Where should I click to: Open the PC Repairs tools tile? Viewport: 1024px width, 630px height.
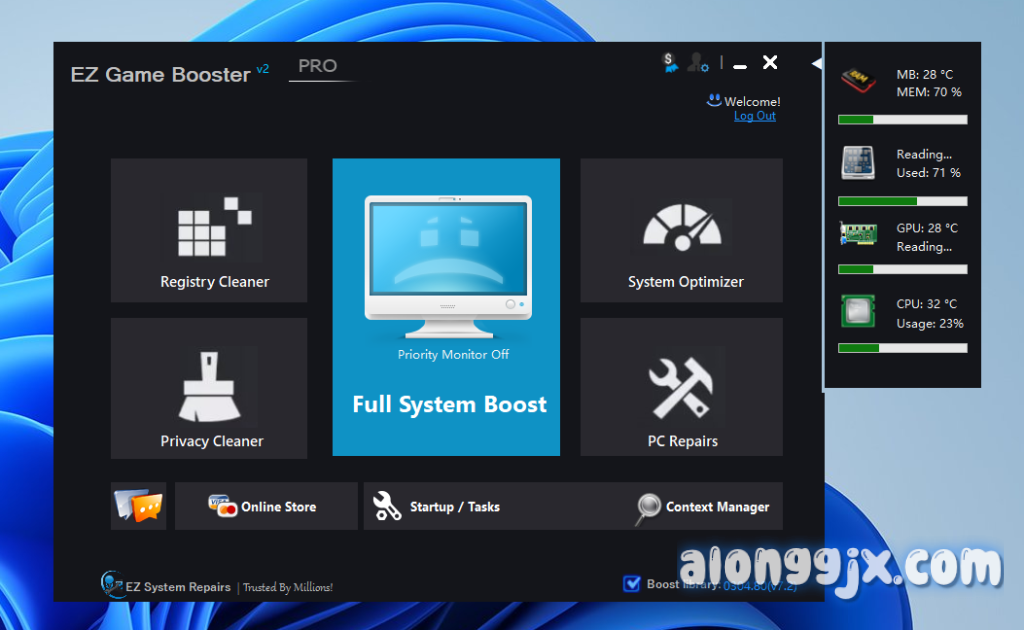(681, 389)
